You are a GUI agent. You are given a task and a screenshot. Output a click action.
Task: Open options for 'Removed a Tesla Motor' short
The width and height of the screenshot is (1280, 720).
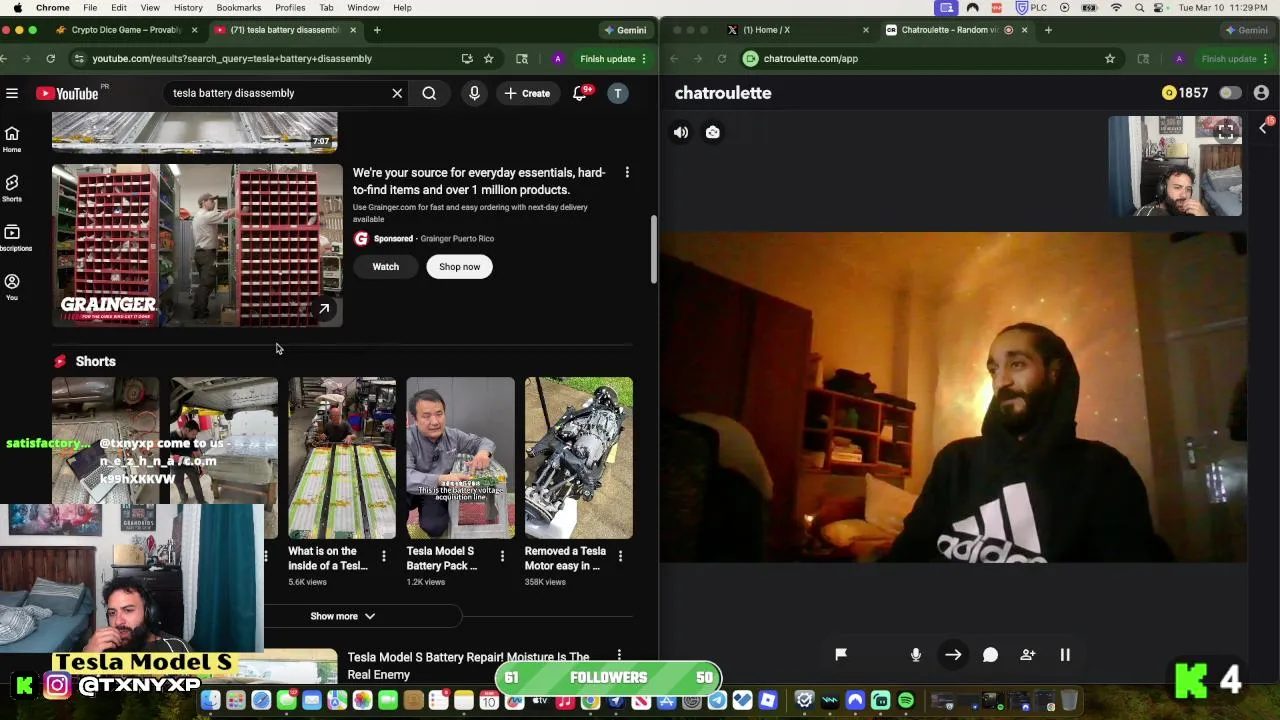(x=620, y=556)
